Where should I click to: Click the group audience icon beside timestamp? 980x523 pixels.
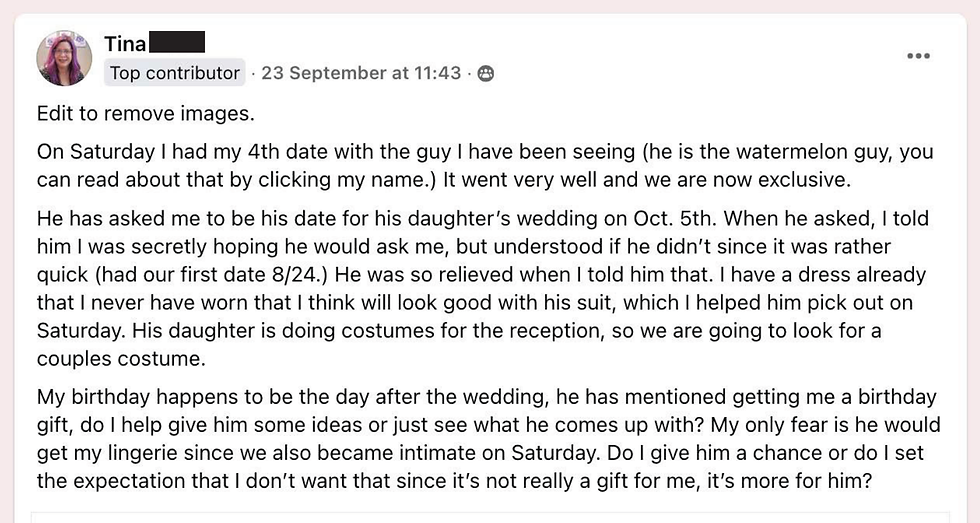pos(486,74)
